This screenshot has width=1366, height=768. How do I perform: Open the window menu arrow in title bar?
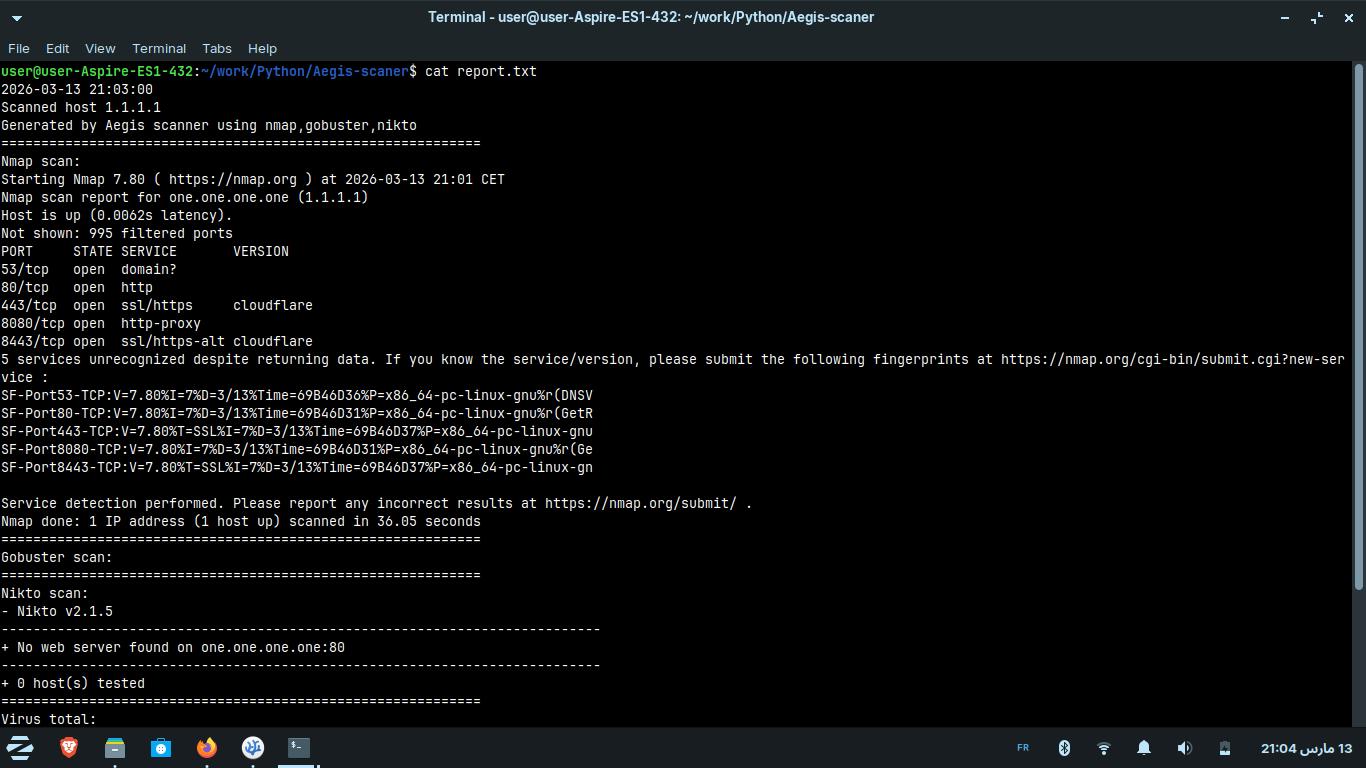coord(17,17)
